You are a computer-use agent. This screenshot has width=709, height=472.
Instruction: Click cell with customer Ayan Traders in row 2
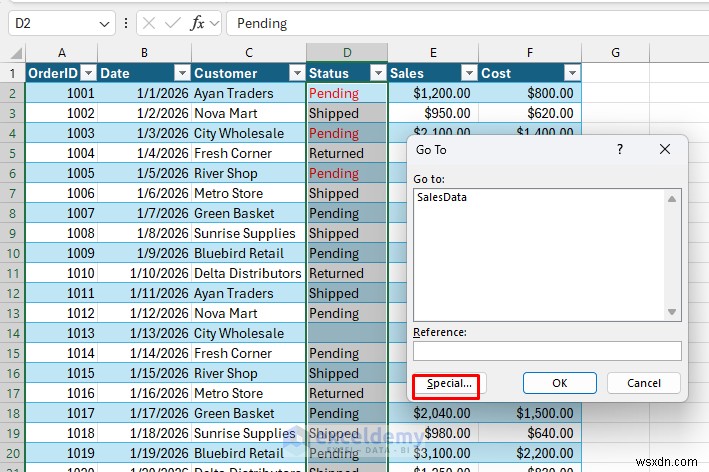tap(249, 93)
